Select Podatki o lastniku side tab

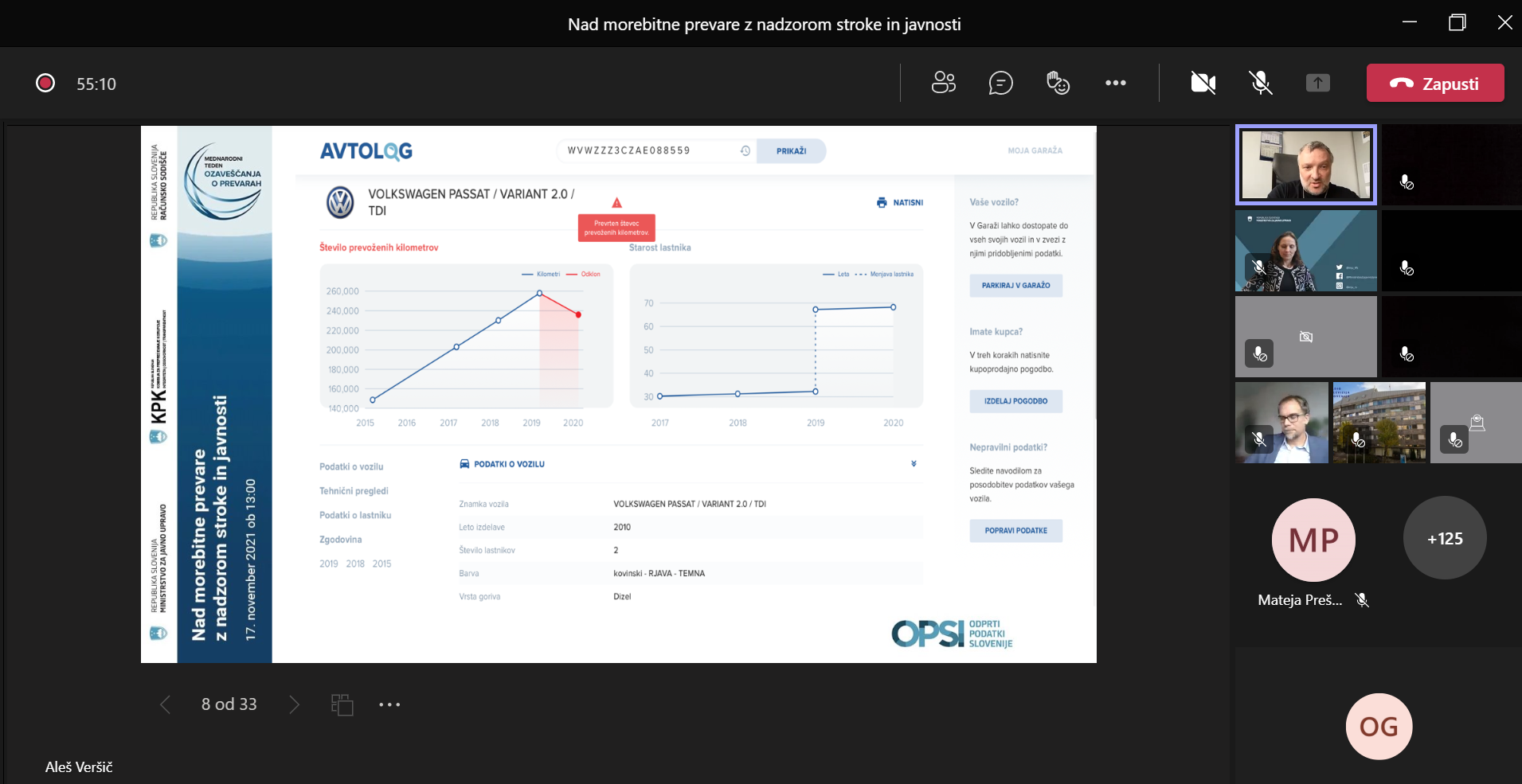[355, 516]
